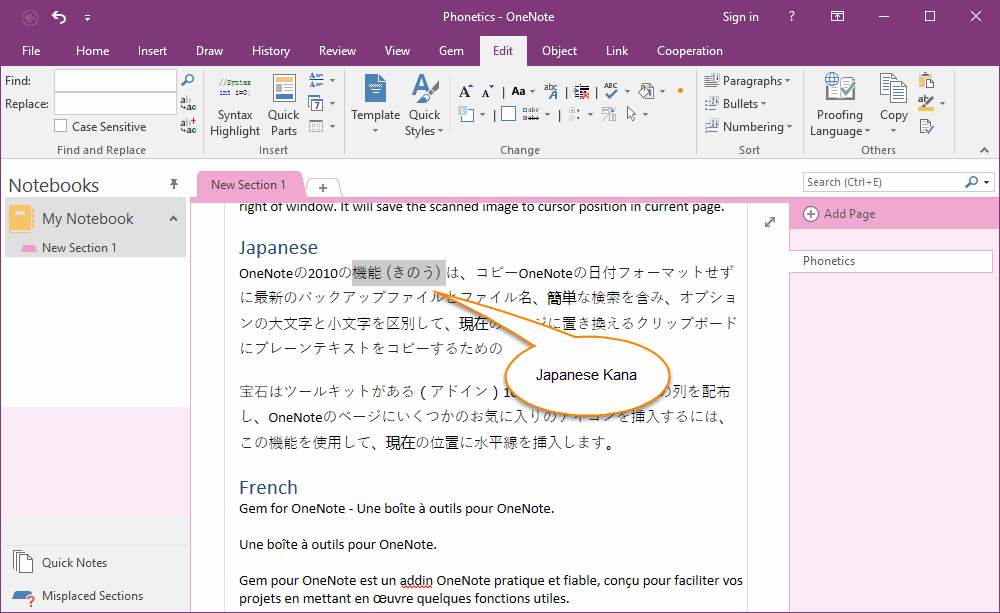
Task: Collapse the ribbon with up chevron
Action: point(984,150)
